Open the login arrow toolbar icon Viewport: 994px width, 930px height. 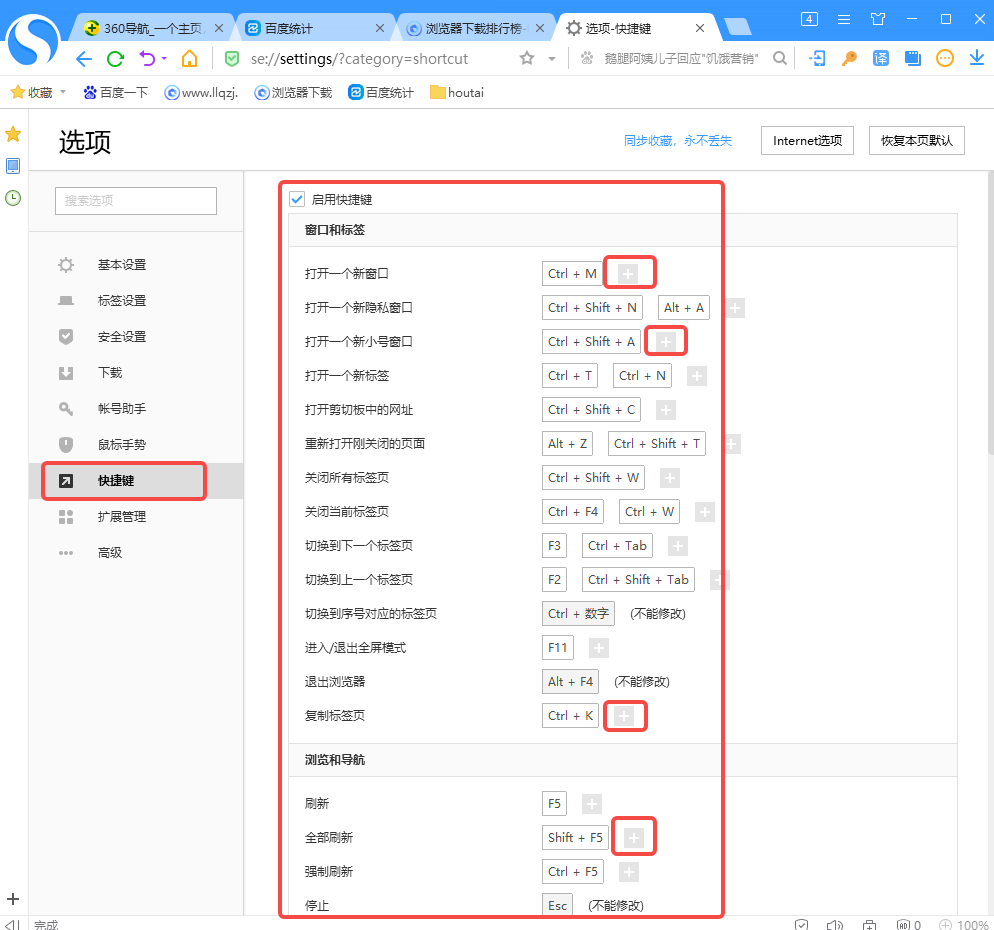[x=817, y=58]
